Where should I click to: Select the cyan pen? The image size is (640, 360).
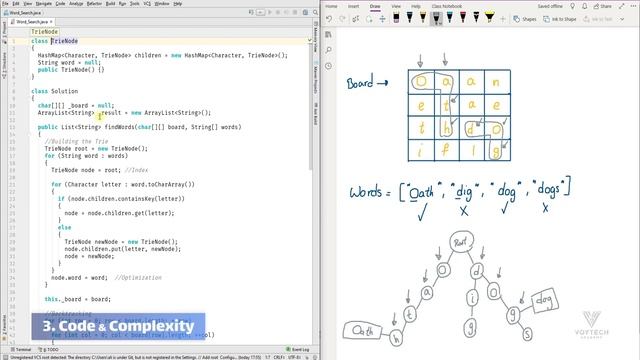click(x=449, y=18)
